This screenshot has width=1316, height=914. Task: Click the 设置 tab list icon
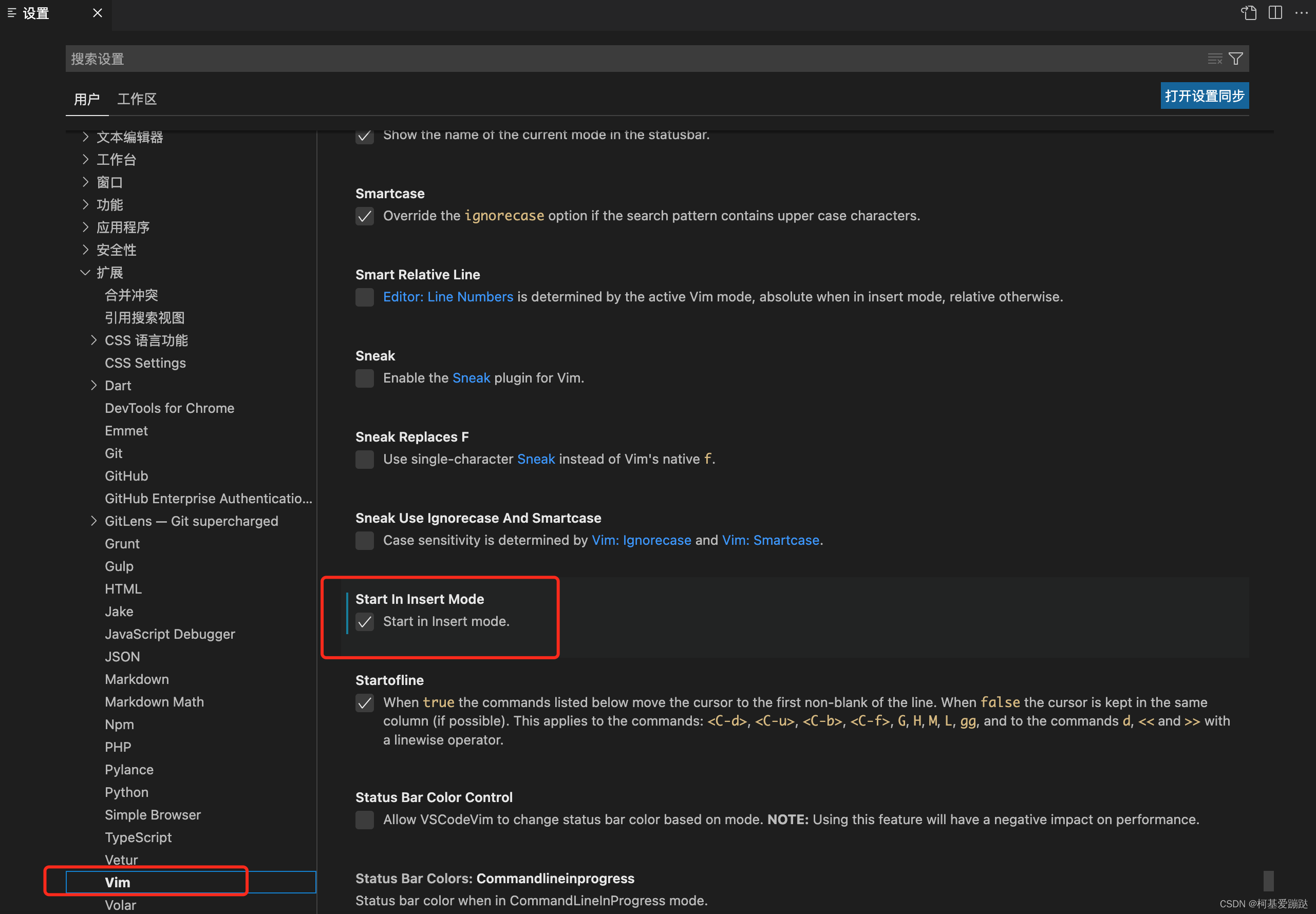point(11,13)
